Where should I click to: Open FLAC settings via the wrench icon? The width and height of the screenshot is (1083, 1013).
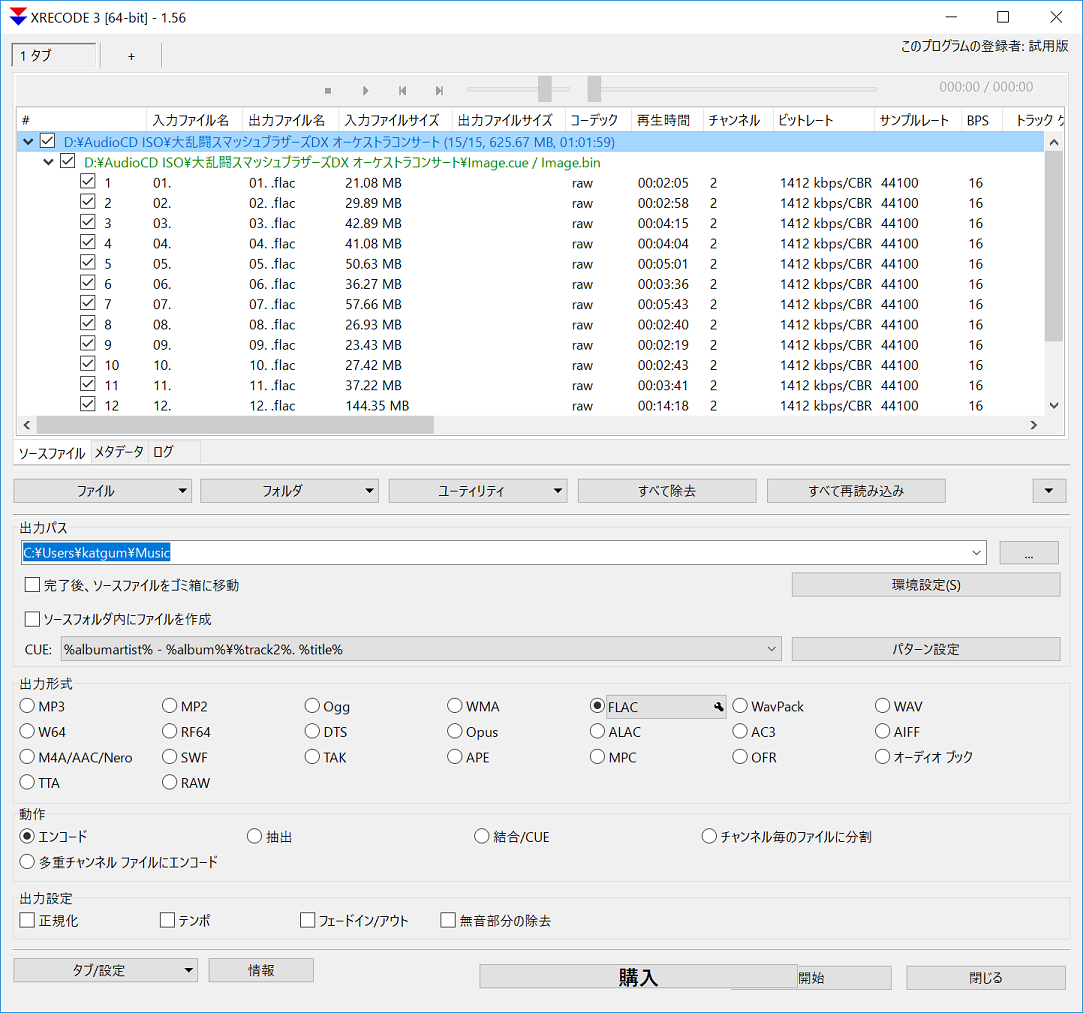718,707
